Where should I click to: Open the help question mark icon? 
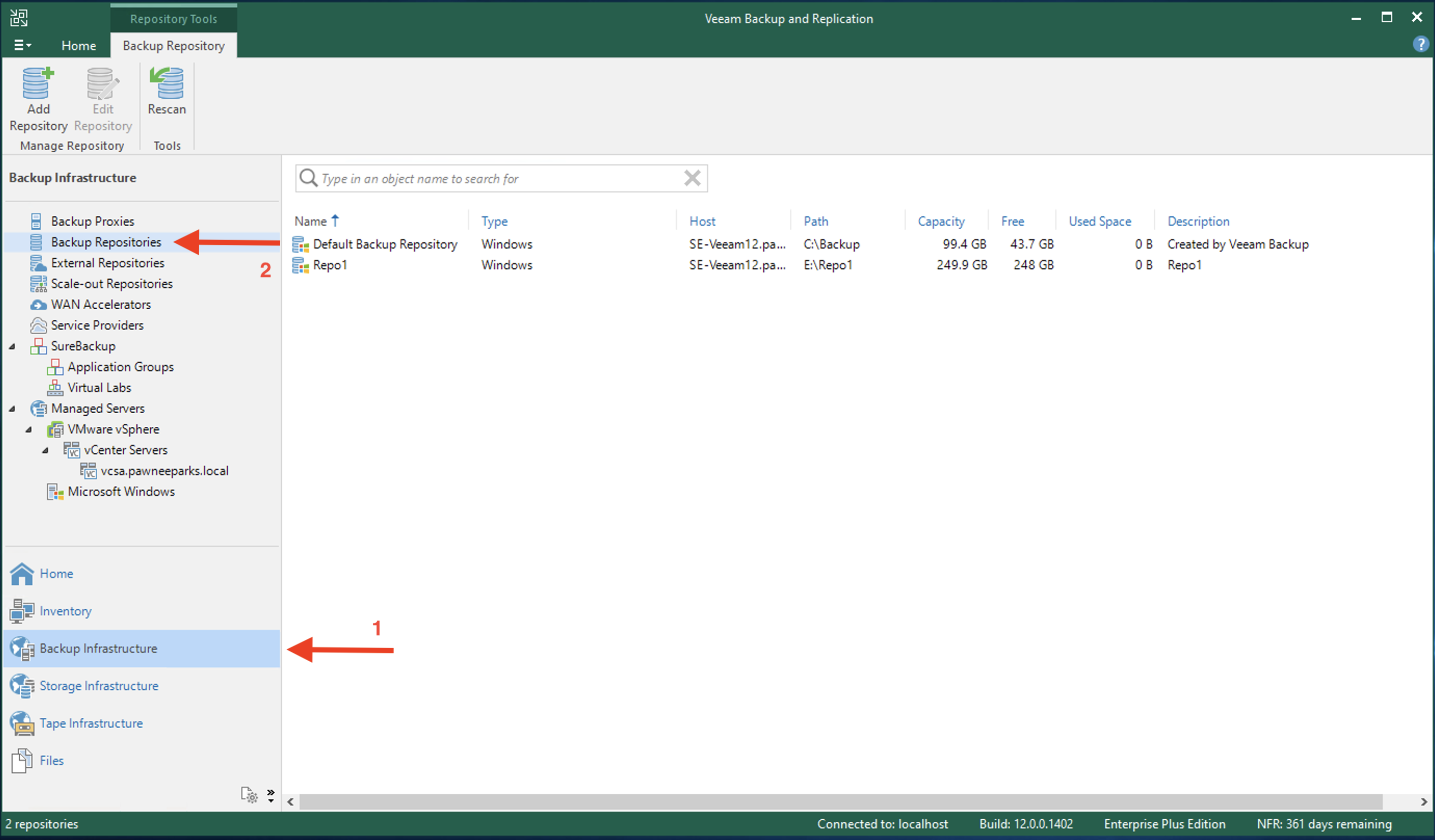(x=1420, y=44)
